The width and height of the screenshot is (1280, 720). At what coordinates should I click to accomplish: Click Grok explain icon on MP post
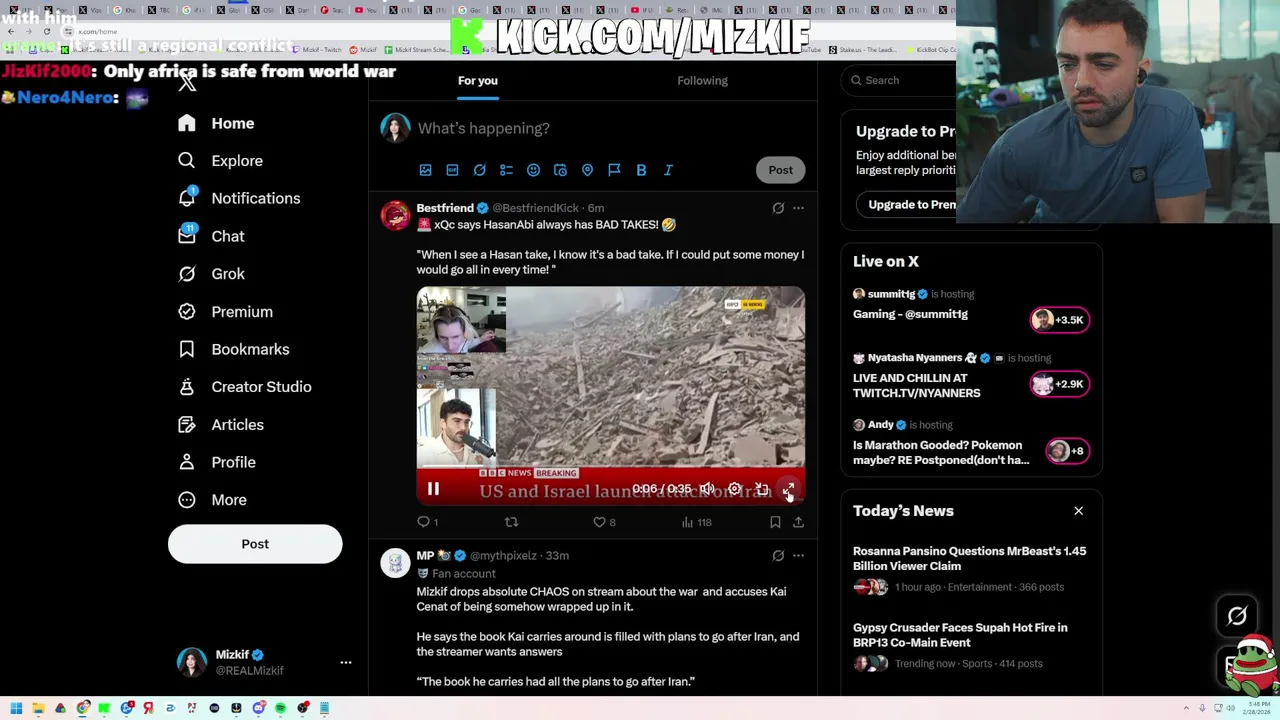point(778,555)
